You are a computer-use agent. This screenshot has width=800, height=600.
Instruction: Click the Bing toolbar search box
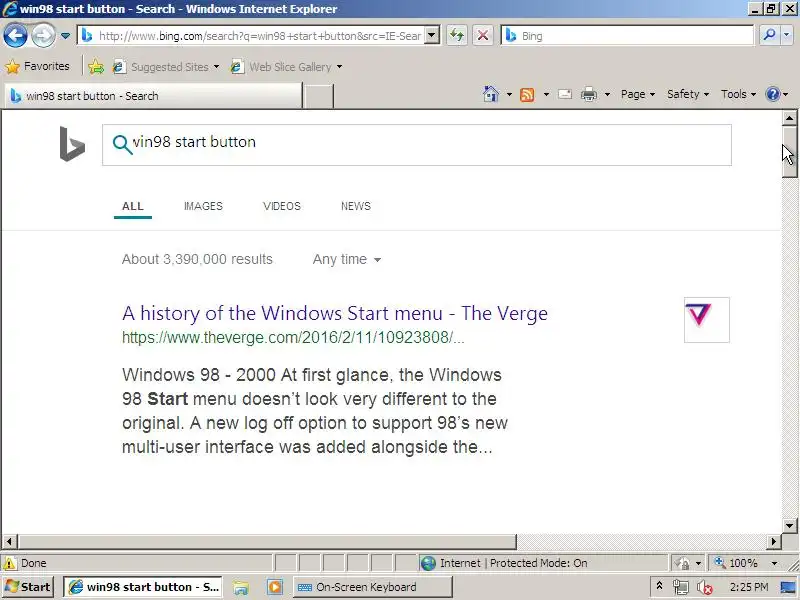628,36
